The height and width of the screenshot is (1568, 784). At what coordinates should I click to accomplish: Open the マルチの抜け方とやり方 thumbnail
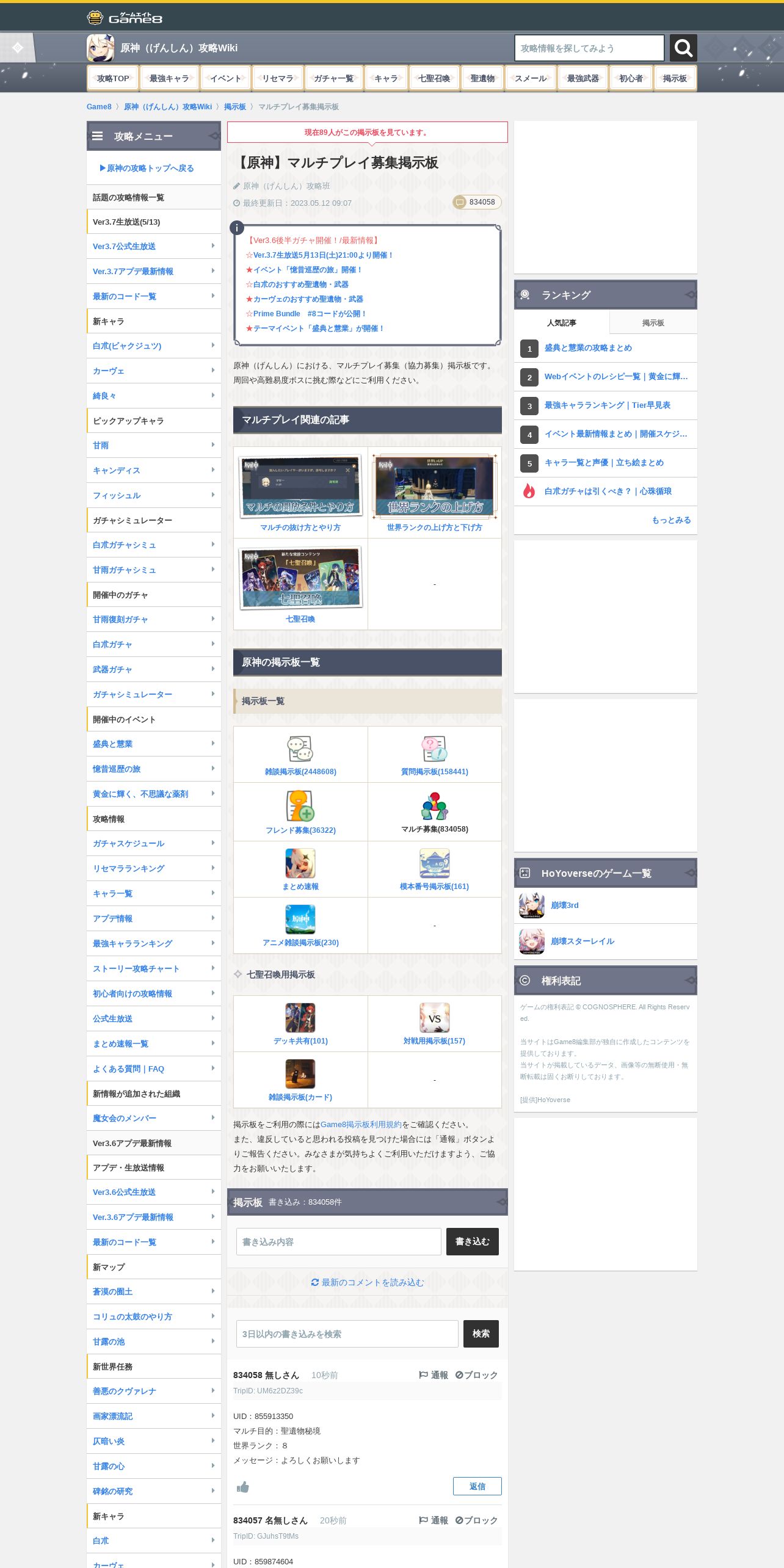(x=300, y=487)
